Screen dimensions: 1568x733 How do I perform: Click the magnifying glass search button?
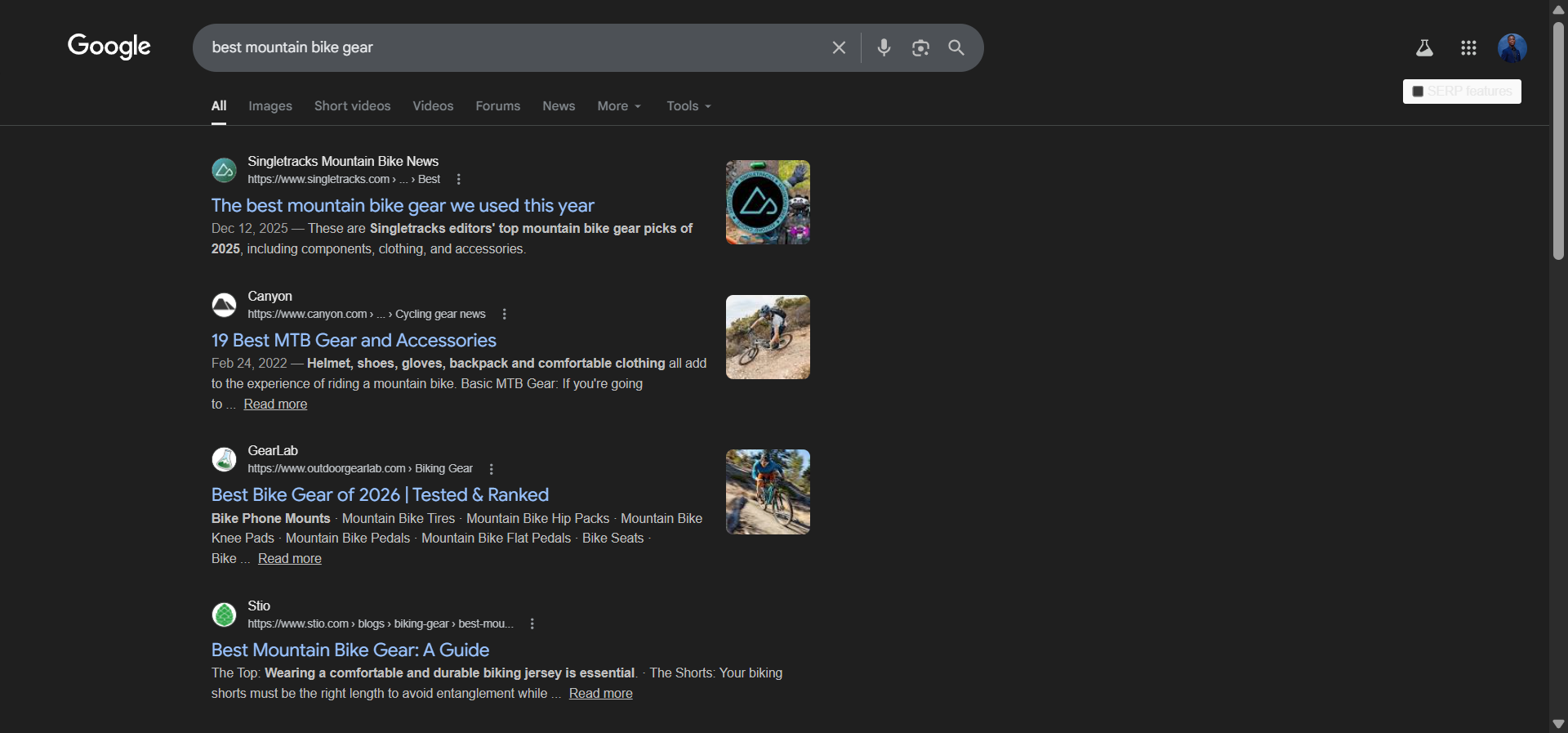(956, 47)
